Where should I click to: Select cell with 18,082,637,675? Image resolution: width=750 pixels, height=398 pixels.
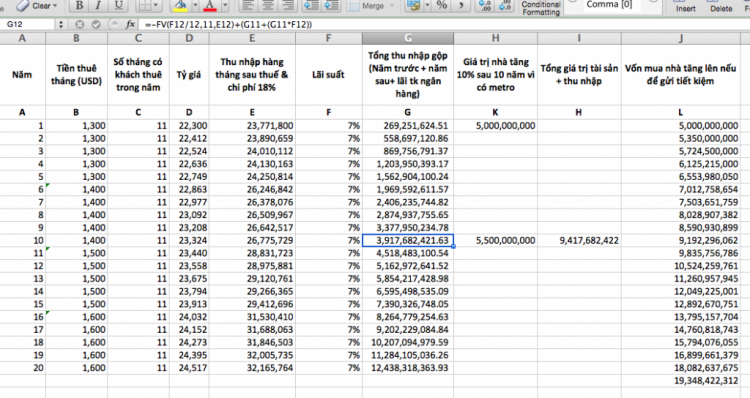(x=681, y=368)
